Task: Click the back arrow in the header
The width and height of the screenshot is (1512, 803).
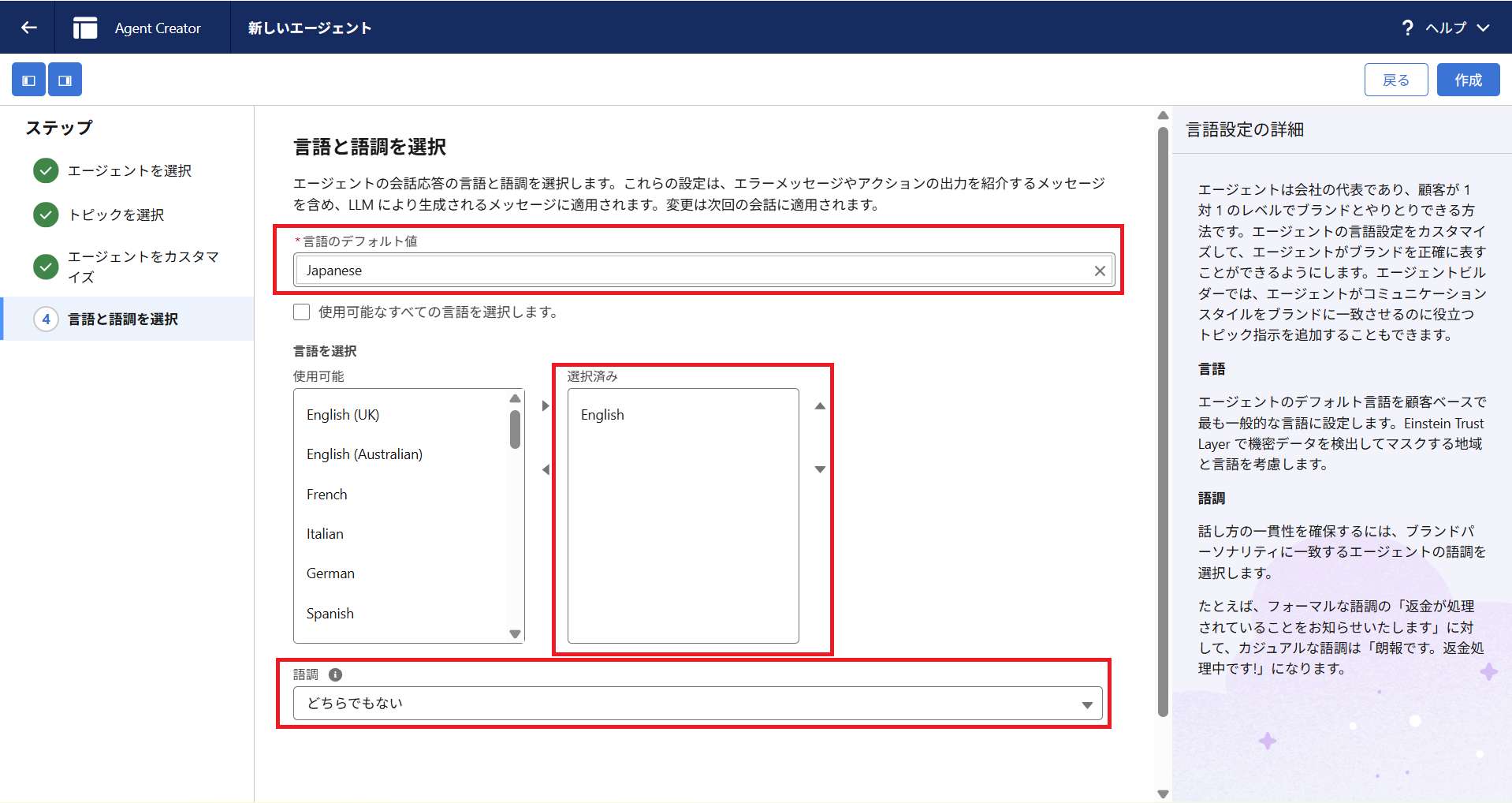Action: pyautogui.click(x=29, y=28)
